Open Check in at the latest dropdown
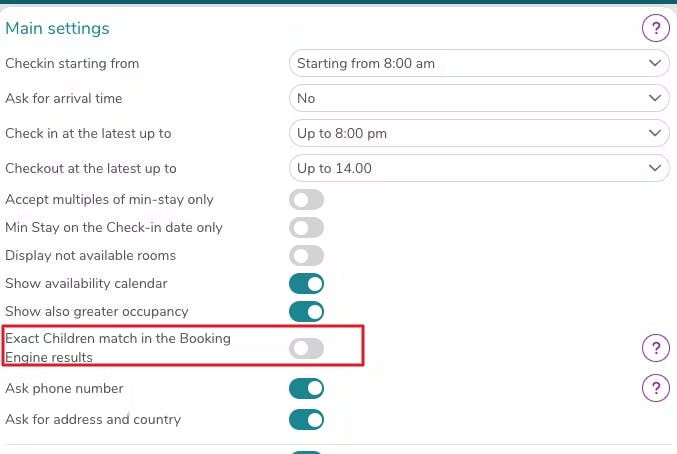Screen dimensions: 677x454 tap(479, 133)
